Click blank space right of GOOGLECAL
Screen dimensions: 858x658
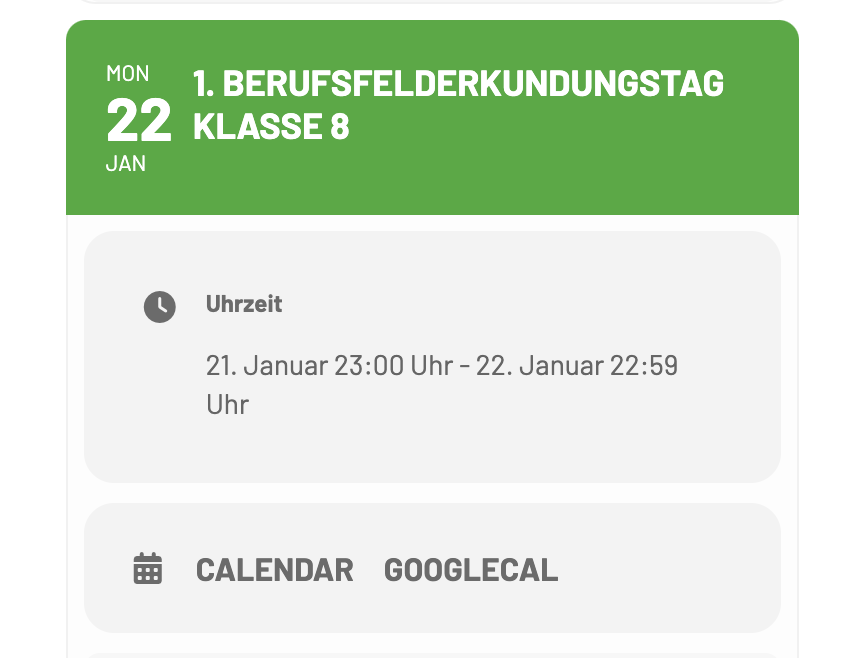click(668, 569)
